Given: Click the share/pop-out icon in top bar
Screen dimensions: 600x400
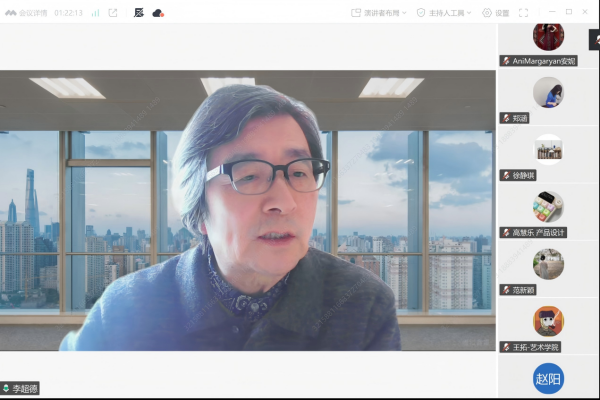Looking at the screenshot, I should pyautogui.click(x=113, y=13).
